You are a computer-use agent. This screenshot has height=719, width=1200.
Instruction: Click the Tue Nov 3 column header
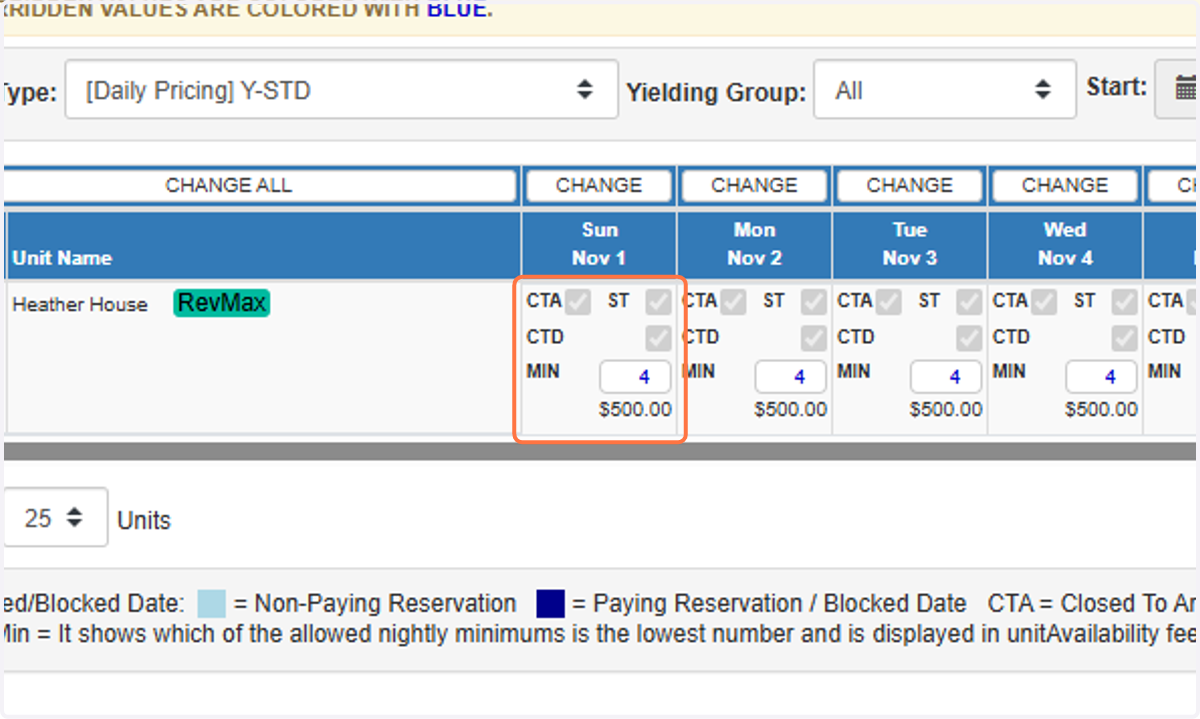coord(910,244)
